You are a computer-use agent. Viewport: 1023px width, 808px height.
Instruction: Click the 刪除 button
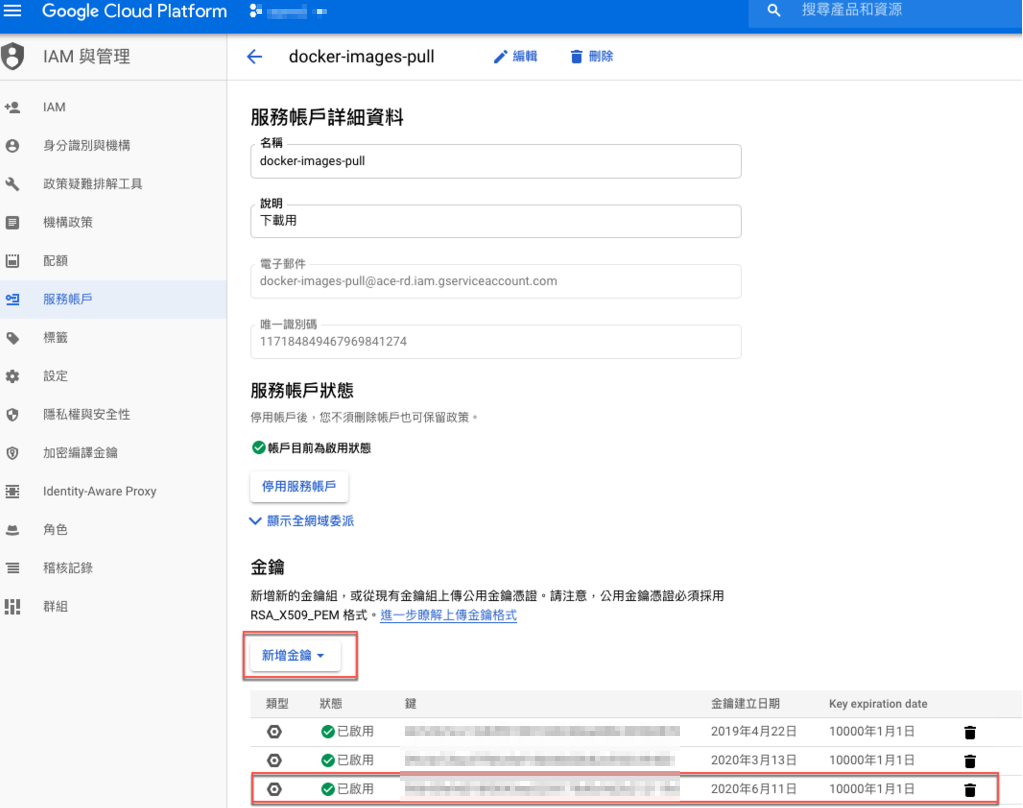click(x=592, y=57)
